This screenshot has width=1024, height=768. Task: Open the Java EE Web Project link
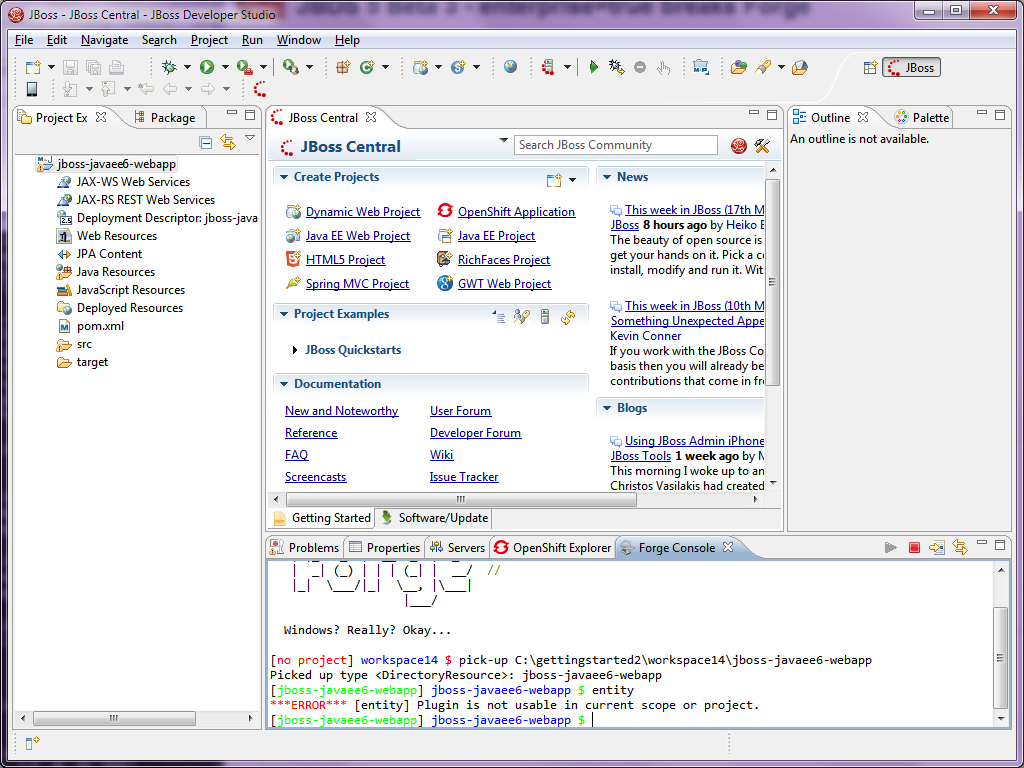pyautogui.click(x=357, y=236)
